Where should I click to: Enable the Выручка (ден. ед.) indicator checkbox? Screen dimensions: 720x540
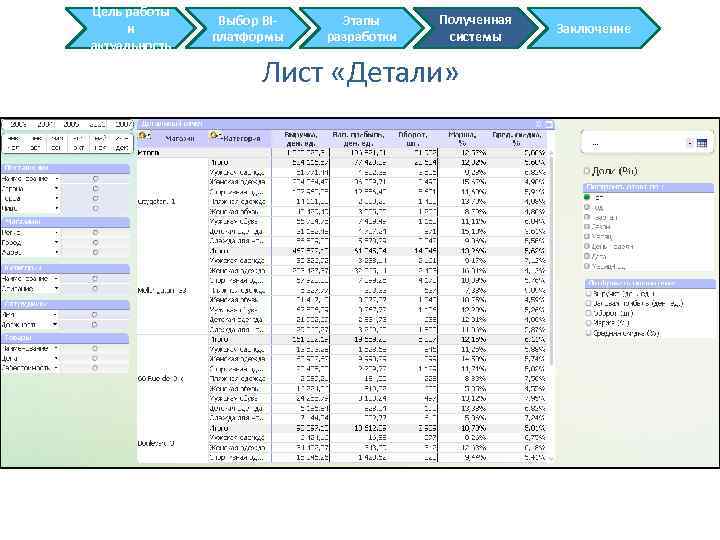(588, 293)
